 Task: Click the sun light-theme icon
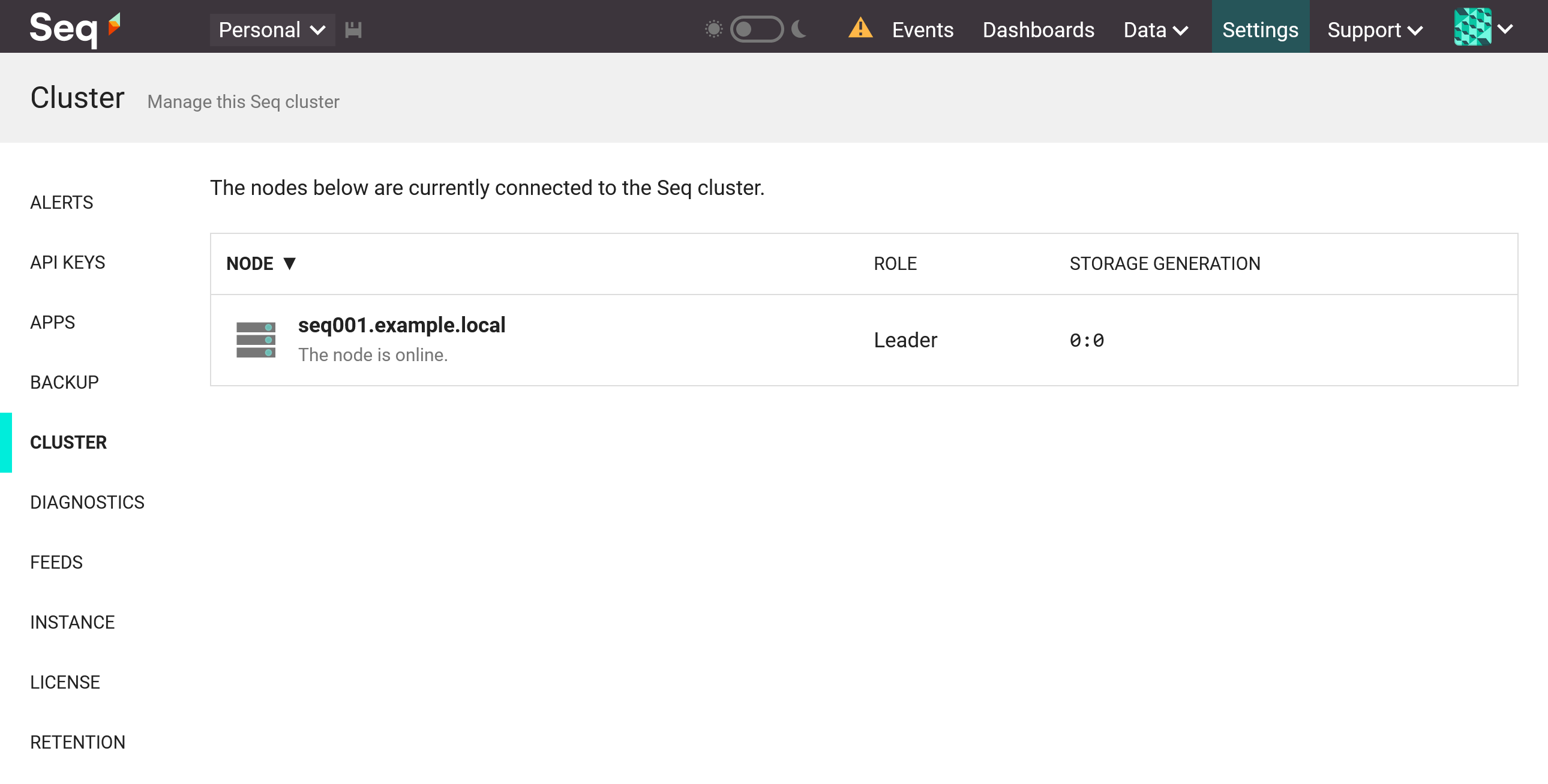pos(713,29)
